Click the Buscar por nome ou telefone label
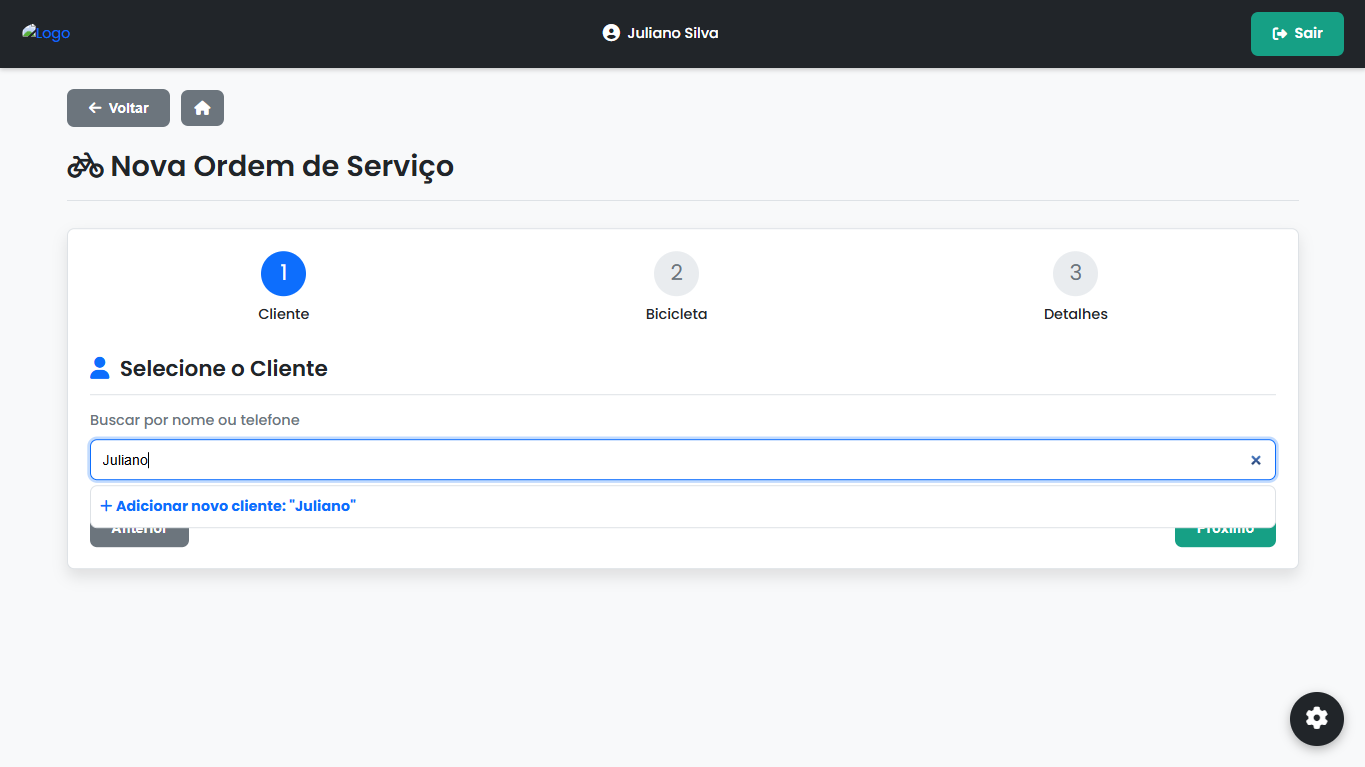 pos(195,420)
